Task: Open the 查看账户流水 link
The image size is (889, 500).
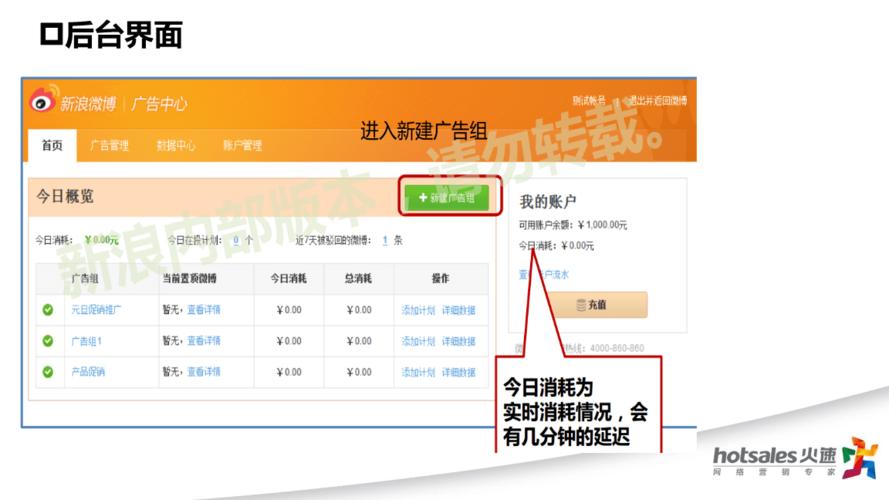Action: 544,274
